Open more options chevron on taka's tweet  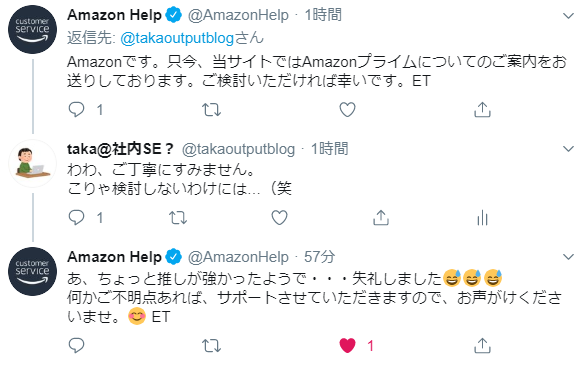click(568, 149)
